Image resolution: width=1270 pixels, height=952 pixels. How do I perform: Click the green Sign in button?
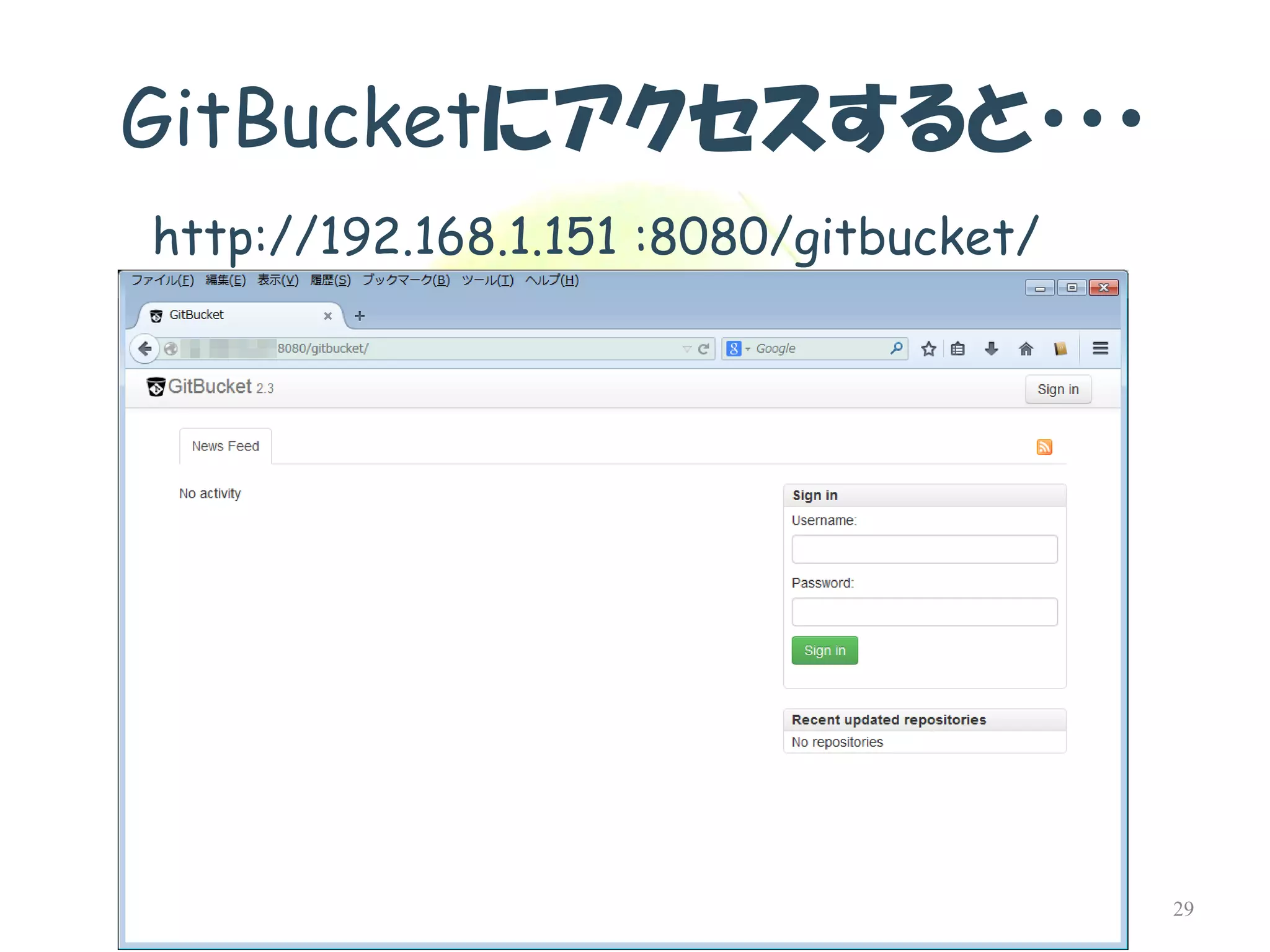(825, 650)
